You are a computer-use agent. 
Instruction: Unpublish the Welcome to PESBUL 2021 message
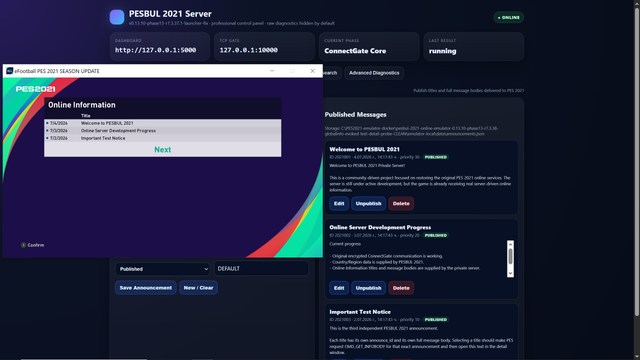click(x=368, y=203)
